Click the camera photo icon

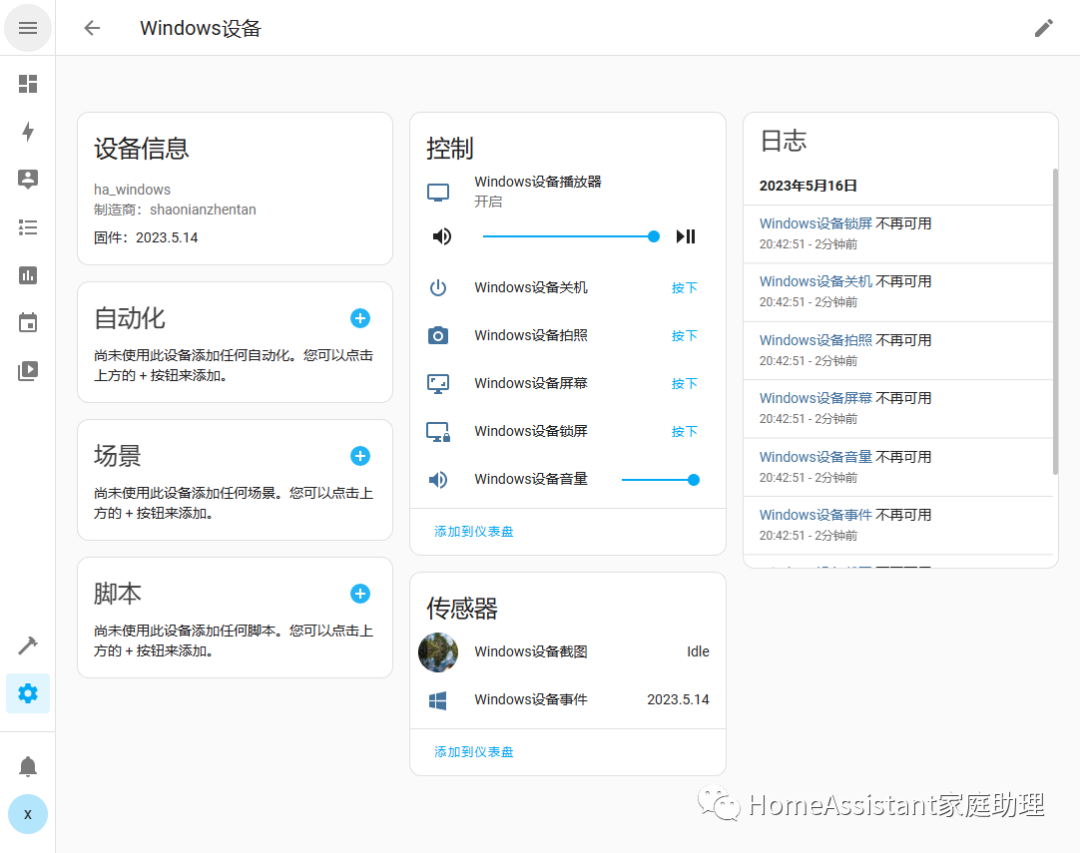(x=438, y=336)
